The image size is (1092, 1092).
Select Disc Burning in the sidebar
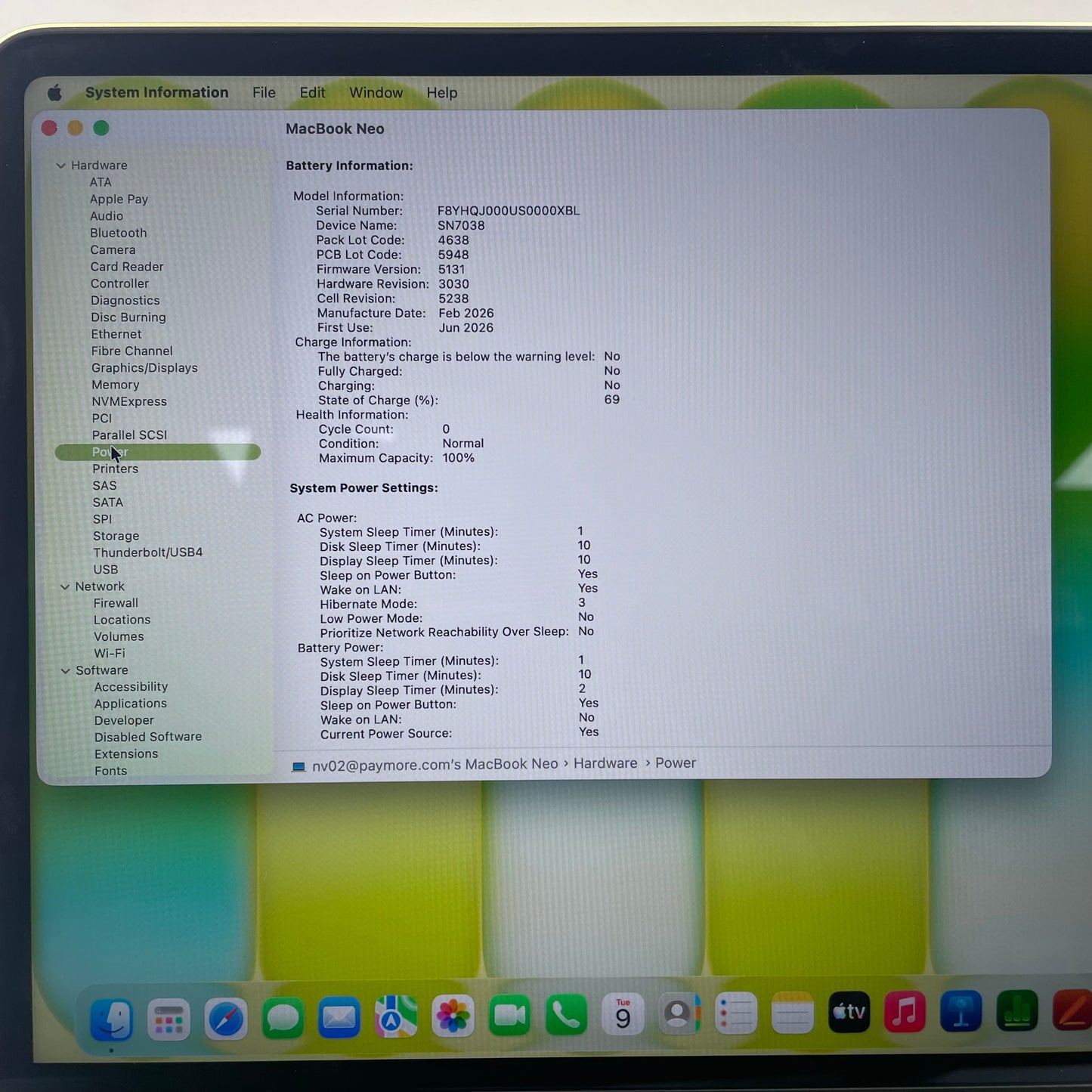click(128, 317)
